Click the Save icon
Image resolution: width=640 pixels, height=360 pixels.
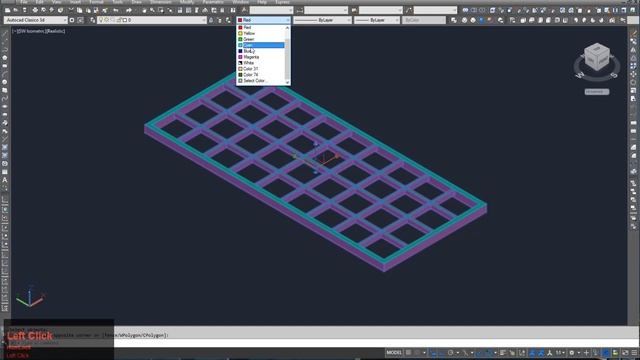point(24,10)
